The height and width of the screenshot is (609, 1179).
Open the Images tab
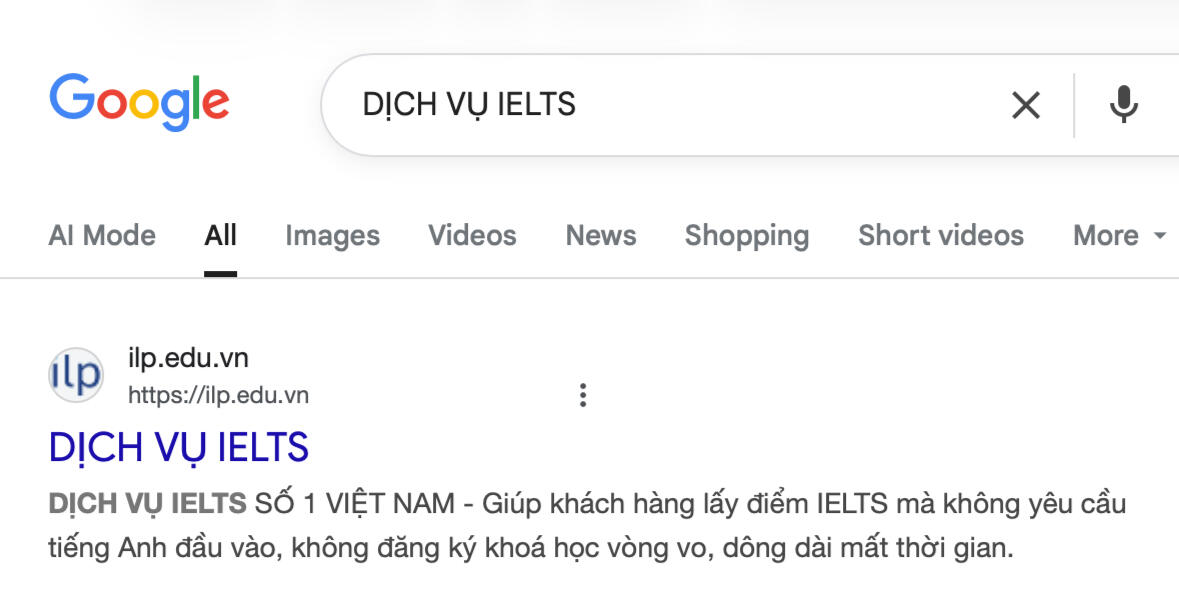tap(332, 235)
